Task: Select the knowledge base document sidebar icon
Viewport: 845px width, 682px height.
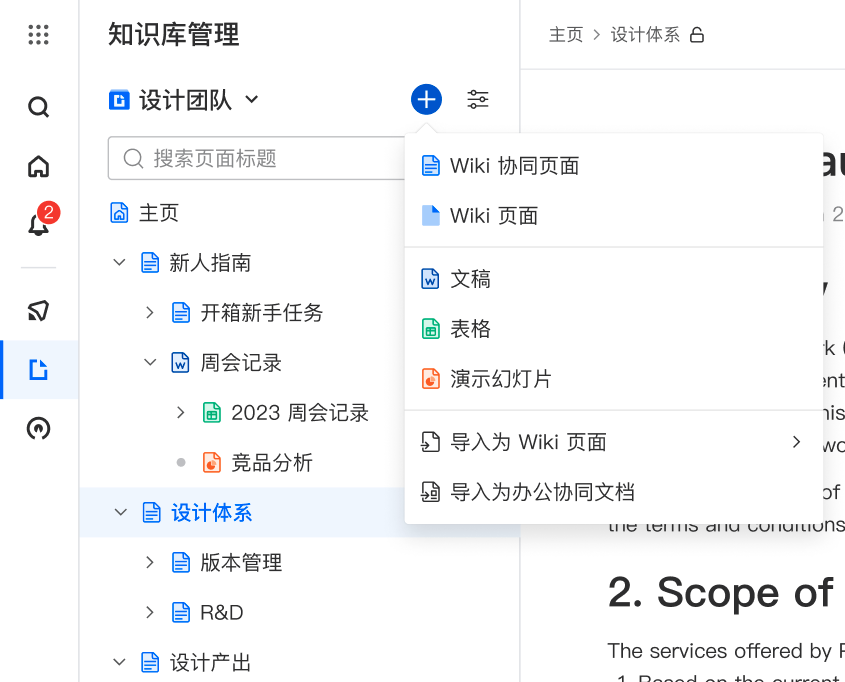Action: point(38,370)
